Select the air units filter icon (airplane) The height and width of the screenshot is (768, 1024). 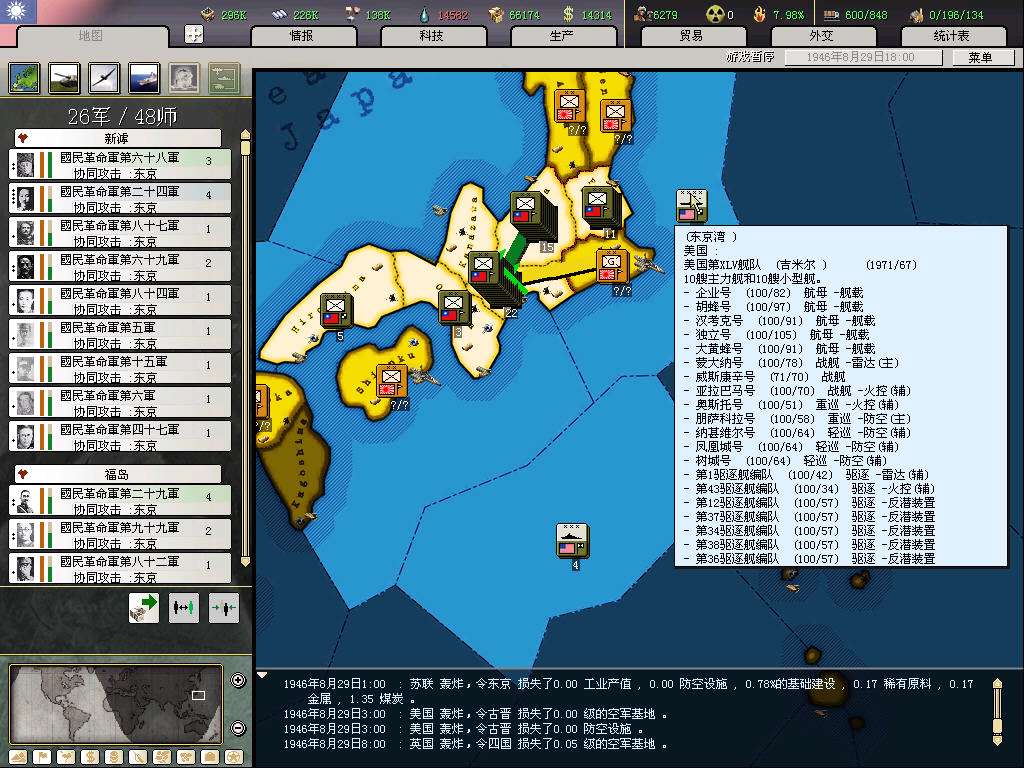pos(104,78)
